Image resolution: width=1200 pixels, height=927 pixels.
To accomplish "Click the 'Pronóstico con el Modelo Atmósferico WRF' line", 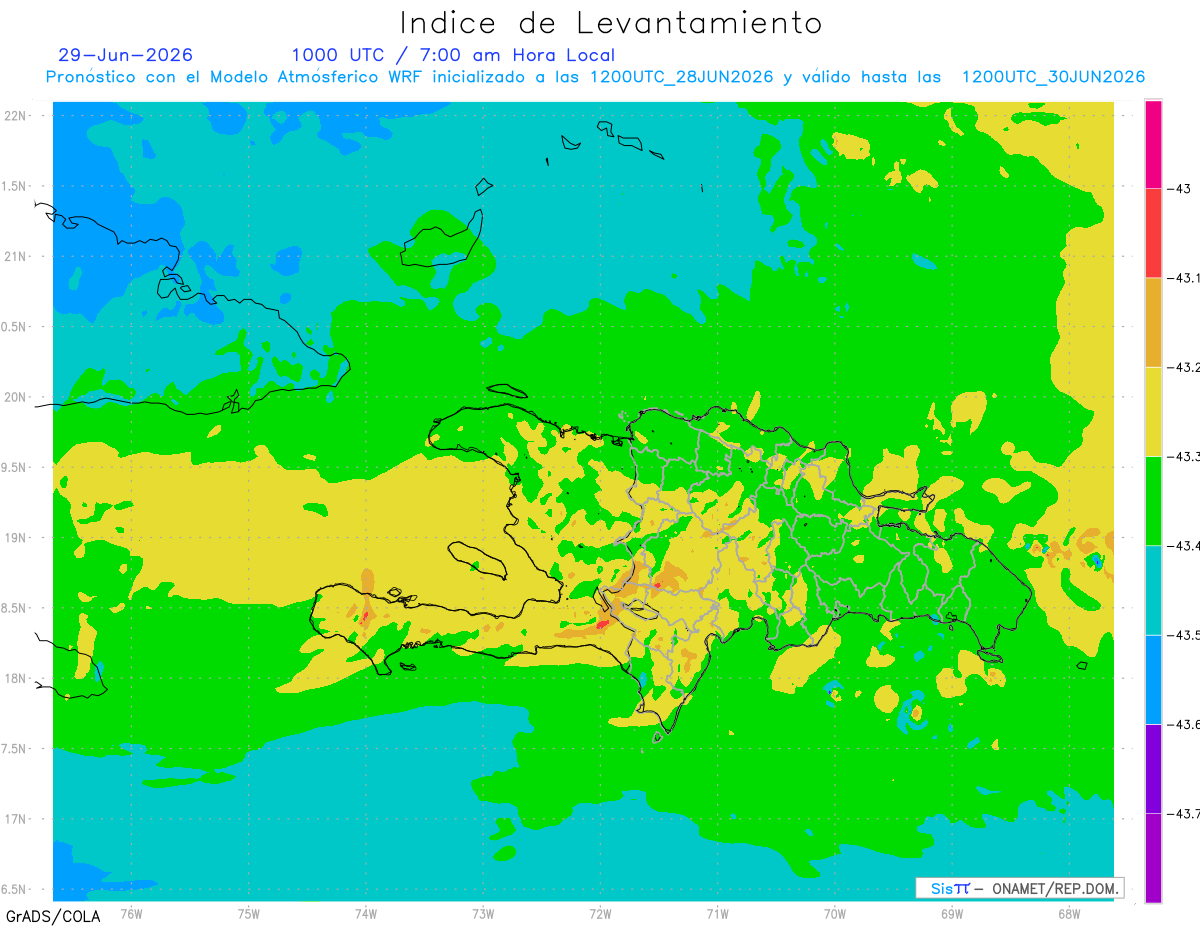I will [595, 77].
